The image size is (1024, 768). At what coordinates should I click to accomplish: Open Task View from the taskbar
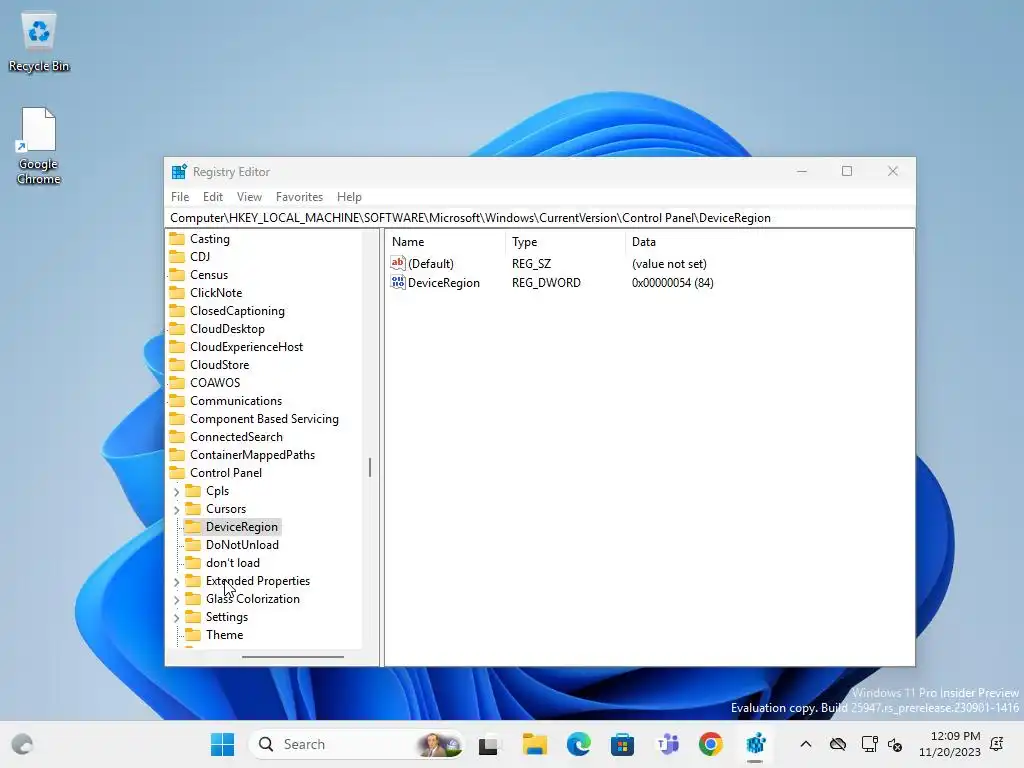pyautogui.click(x=488, y=744)
